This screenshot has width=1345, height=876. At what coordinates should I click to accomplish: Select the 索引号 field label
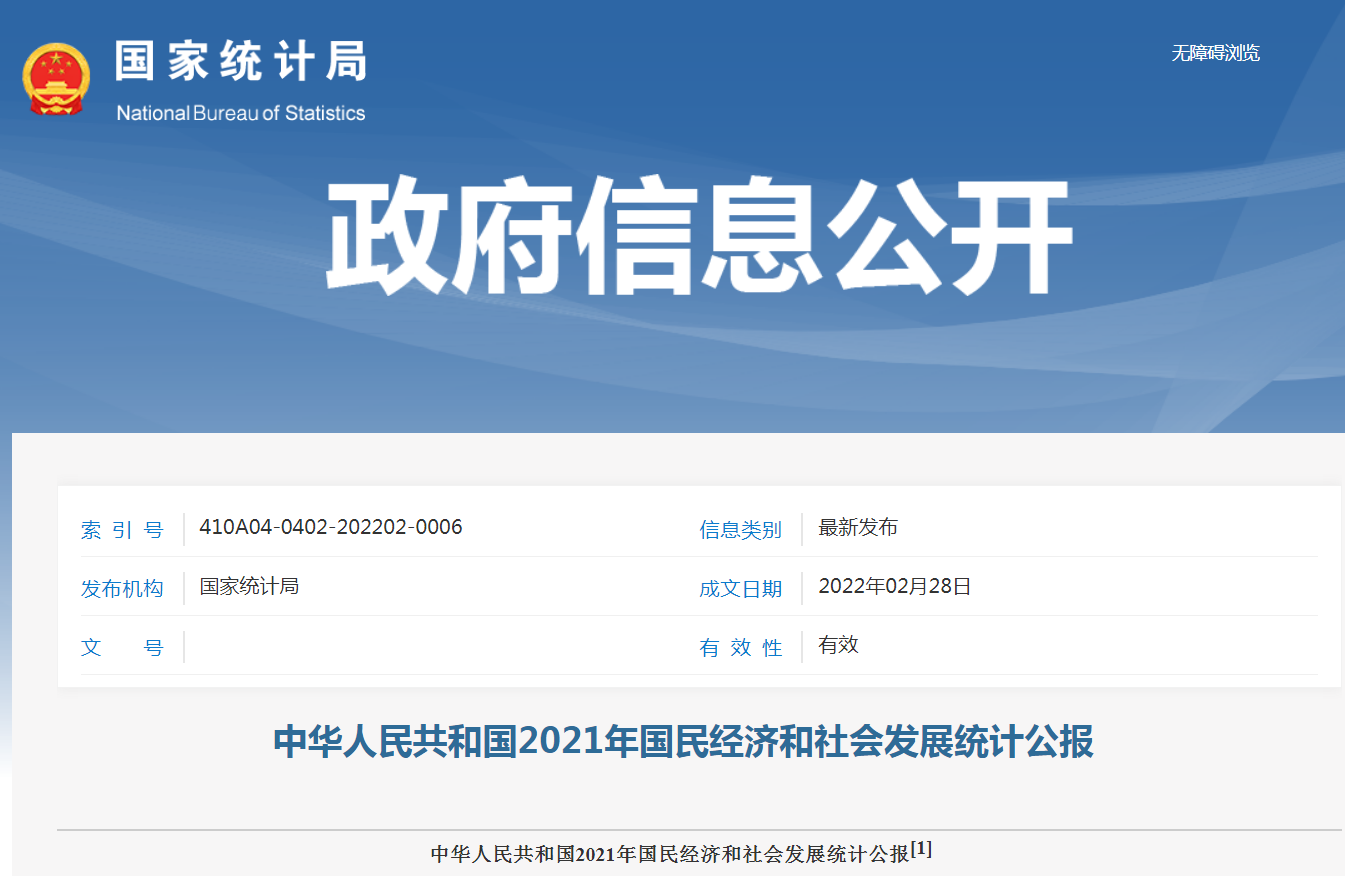click(x=124, y=529)
